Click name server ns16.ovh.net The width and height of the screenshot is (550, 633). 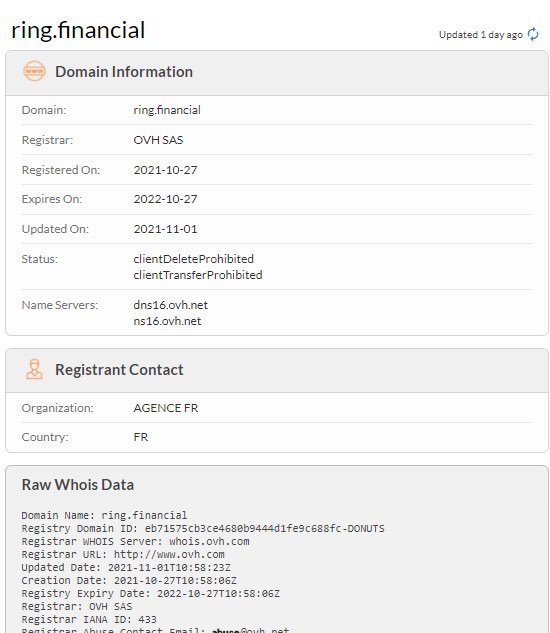[167, 321]
